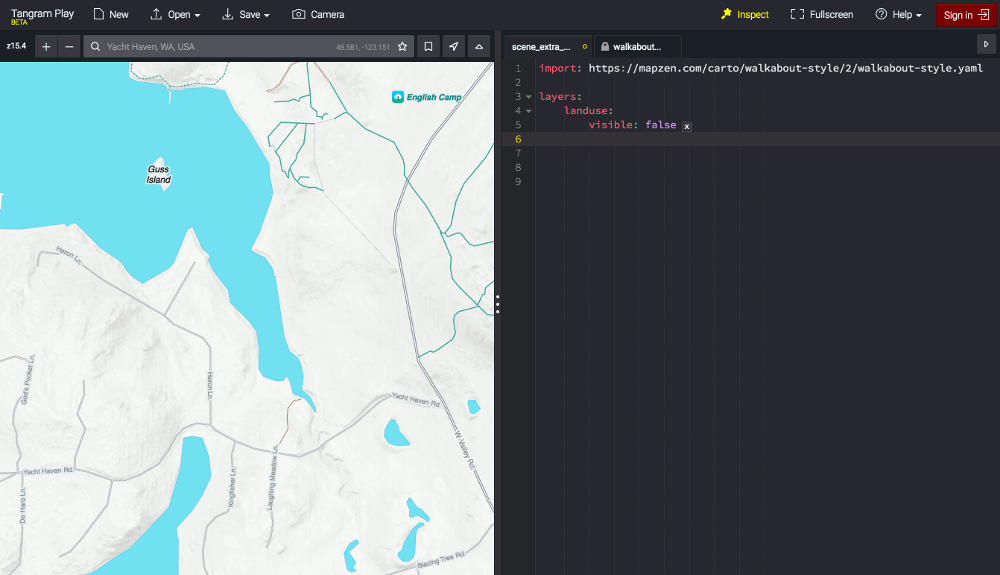Click the Sign in button
The width and height of the screenshot is (1000, 575).
coord(966,15)
